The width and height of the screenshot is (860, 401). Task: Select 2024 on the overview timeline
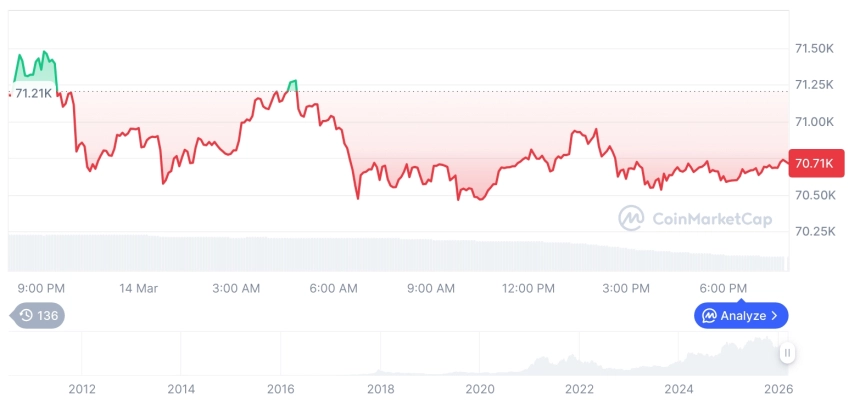tap(679, 389)
